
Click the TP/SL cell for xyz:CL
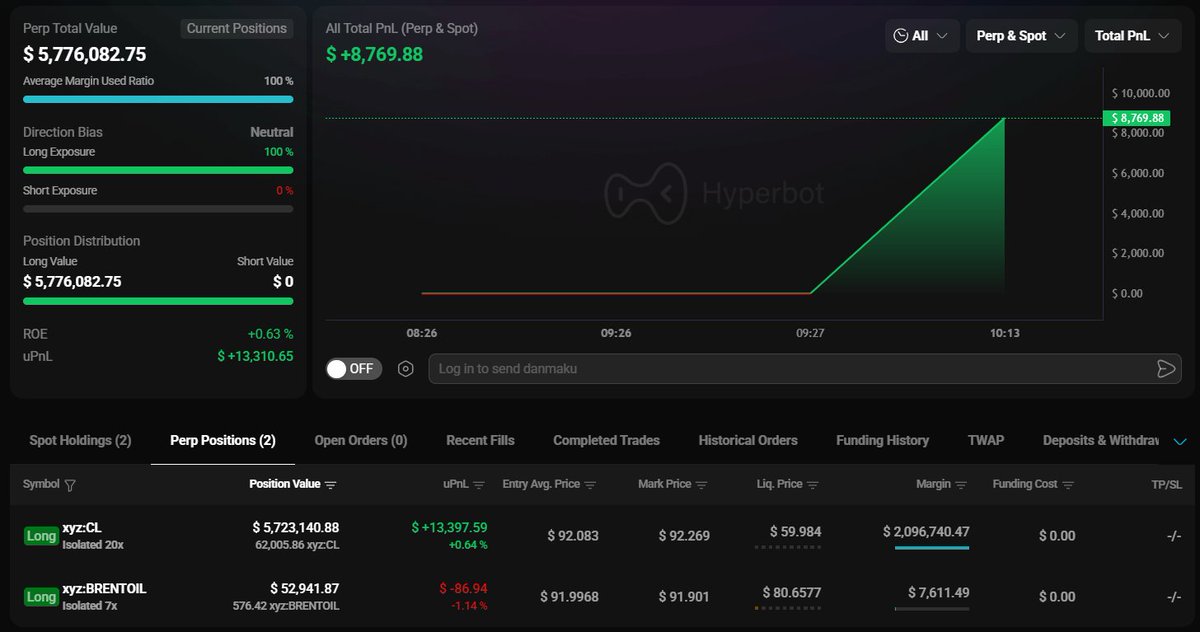click(x=1174, y=536)
